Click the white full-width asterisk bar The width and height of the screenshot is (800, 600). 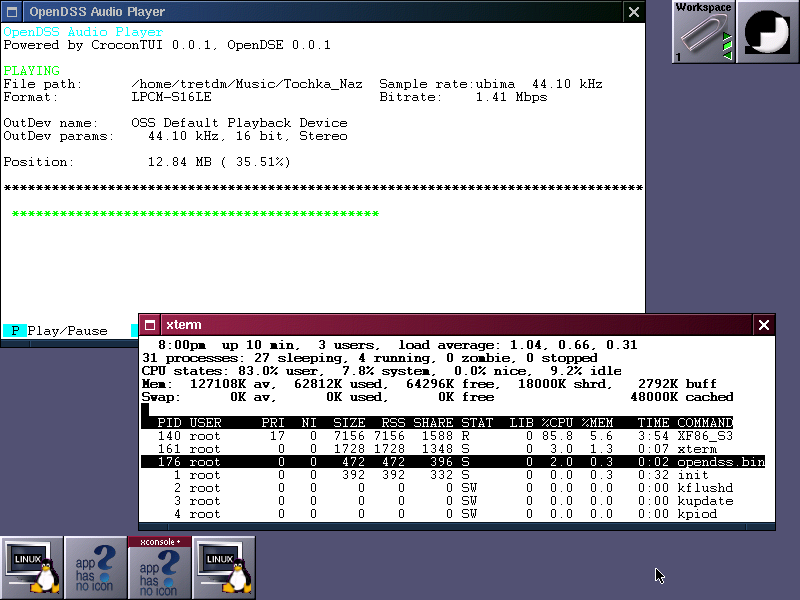[x=323, y=188]
